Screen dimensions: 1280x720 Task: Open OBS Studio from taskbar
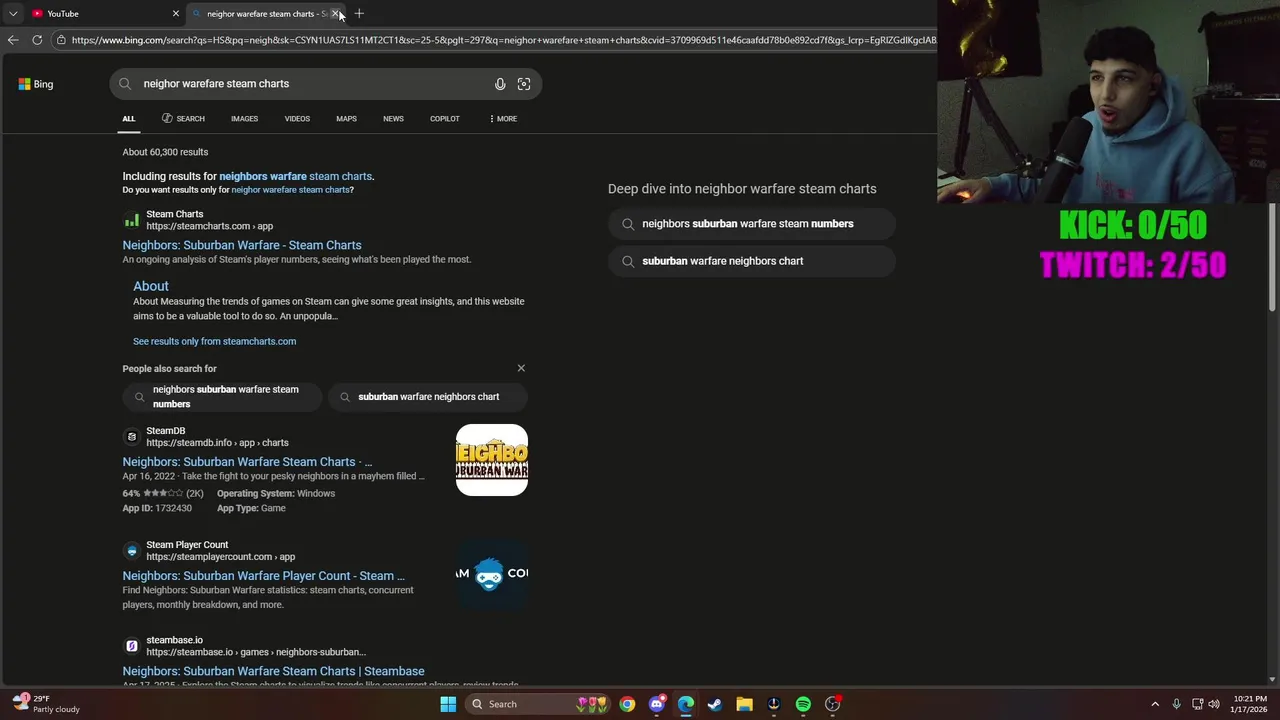[832, 704]
